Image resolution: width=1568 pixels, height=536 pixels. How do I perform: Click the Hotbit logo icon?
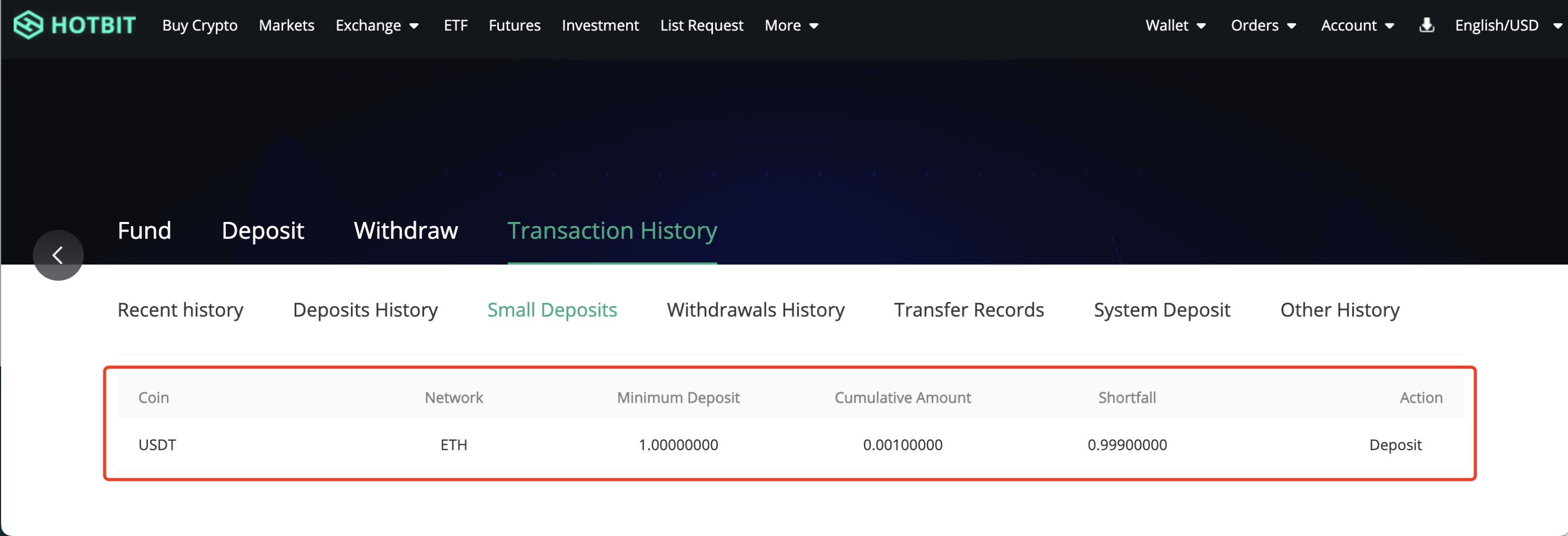click(28, 25)
